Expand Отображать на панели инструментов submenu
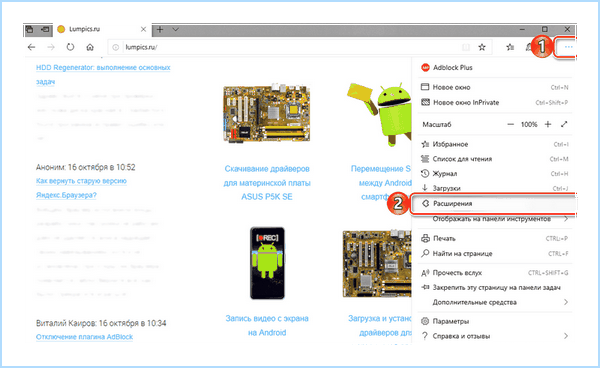The height and width of the screenshot is (368, 600). click(494, 219)
